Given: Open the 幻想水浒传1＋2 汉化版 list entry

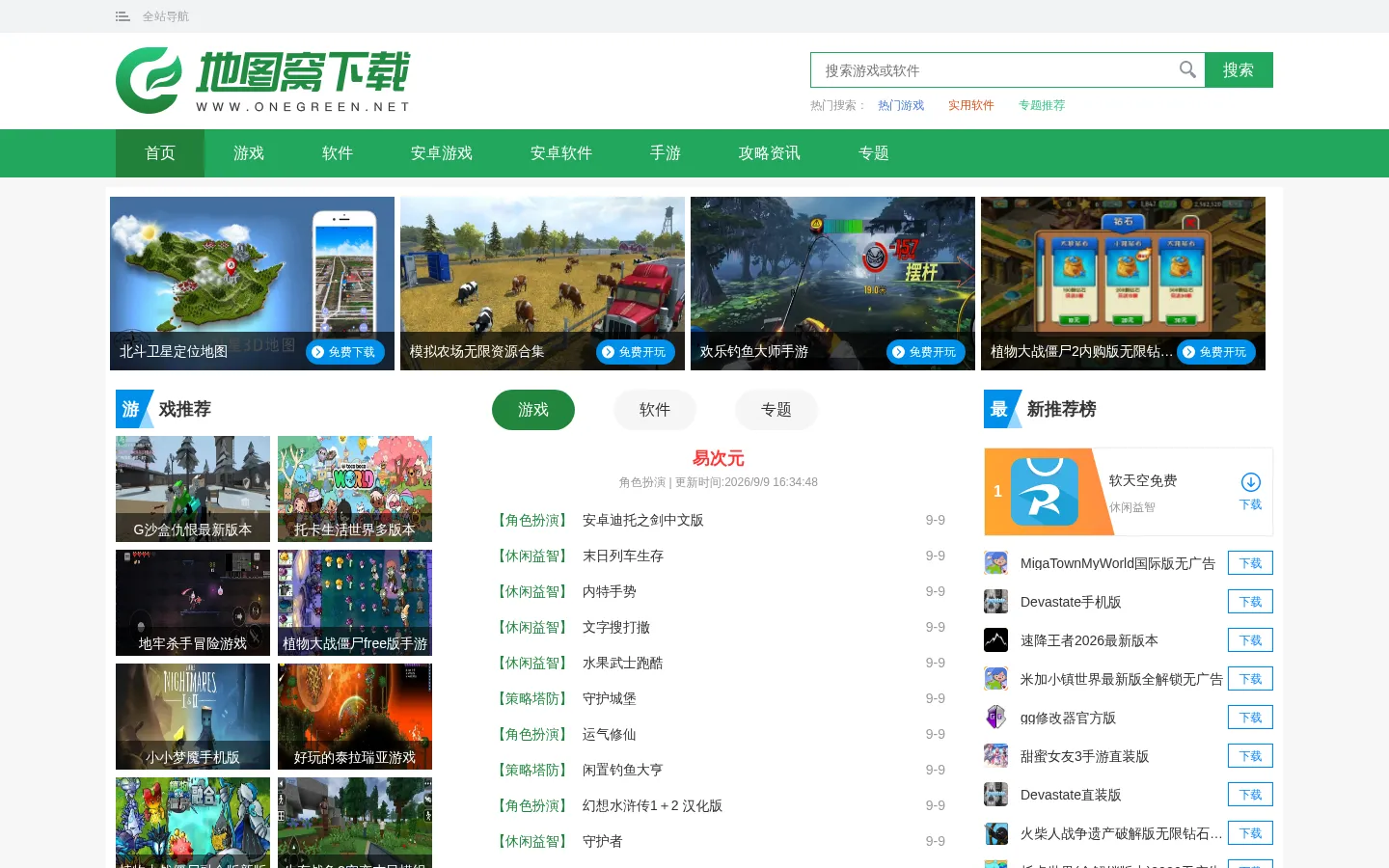Looking at the screenshot, I should 652,805.
